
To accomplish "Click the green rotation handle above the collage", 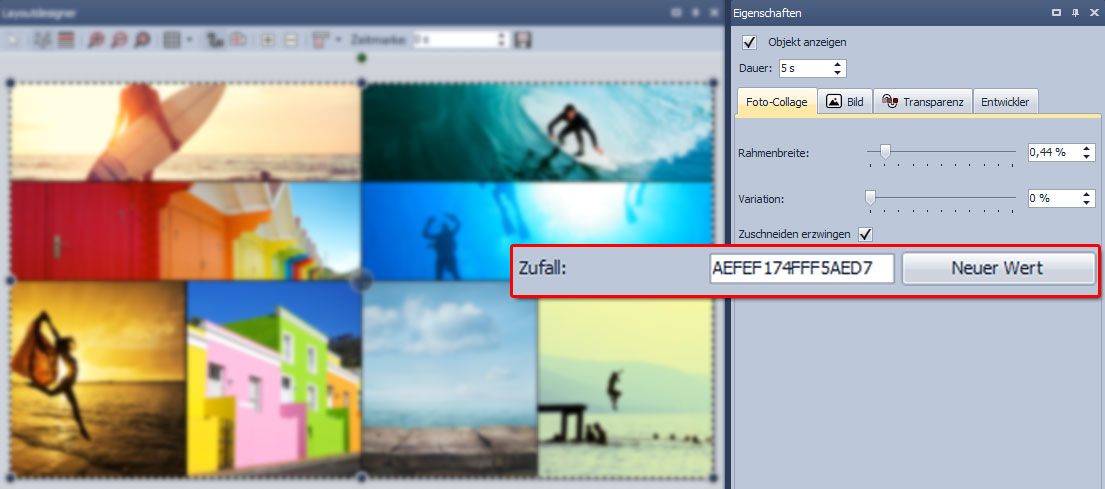I will pyautogui.click(x=362, y=58).
